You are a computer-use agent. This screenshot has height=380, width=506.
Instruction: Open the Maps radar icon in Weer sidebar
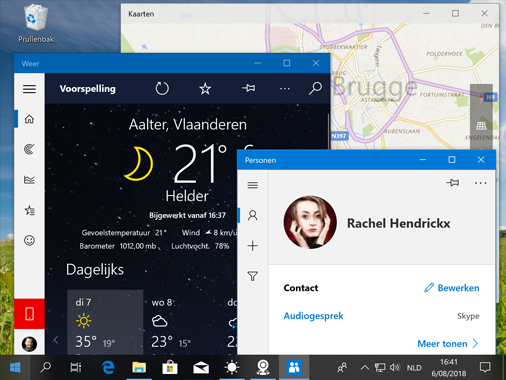point(29,149)
